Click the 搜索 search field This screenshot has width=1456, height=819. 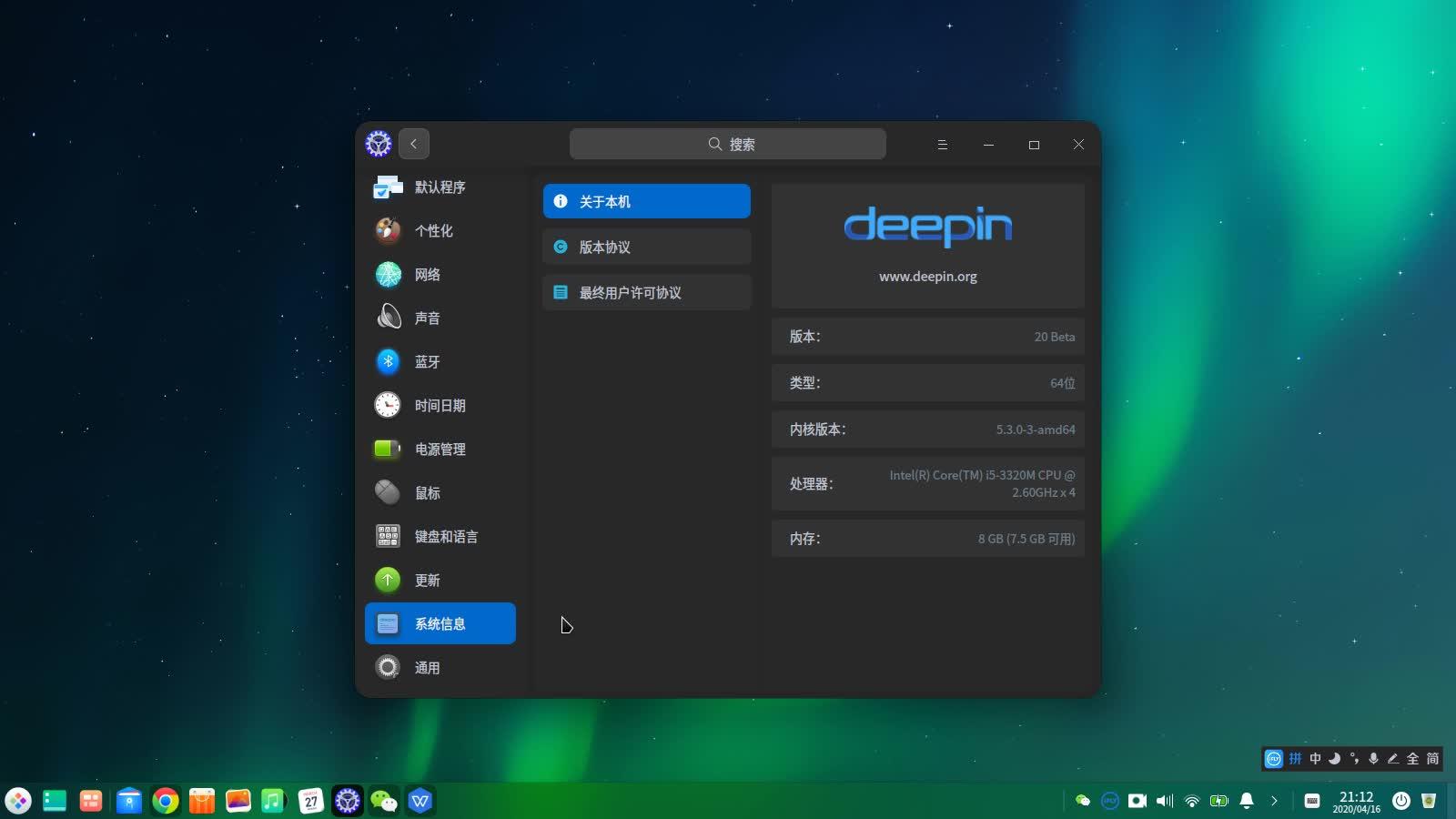point(727,143)
